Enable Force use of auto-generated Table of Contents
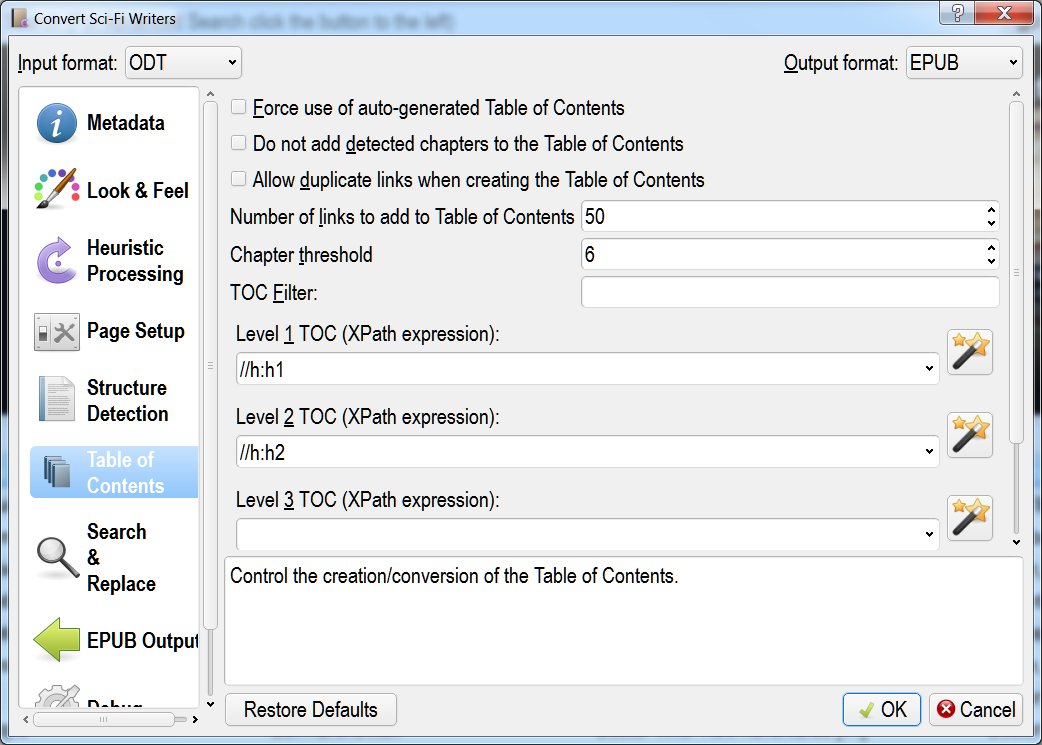This screenshot has height=745, width=1042. coord(239,108)
